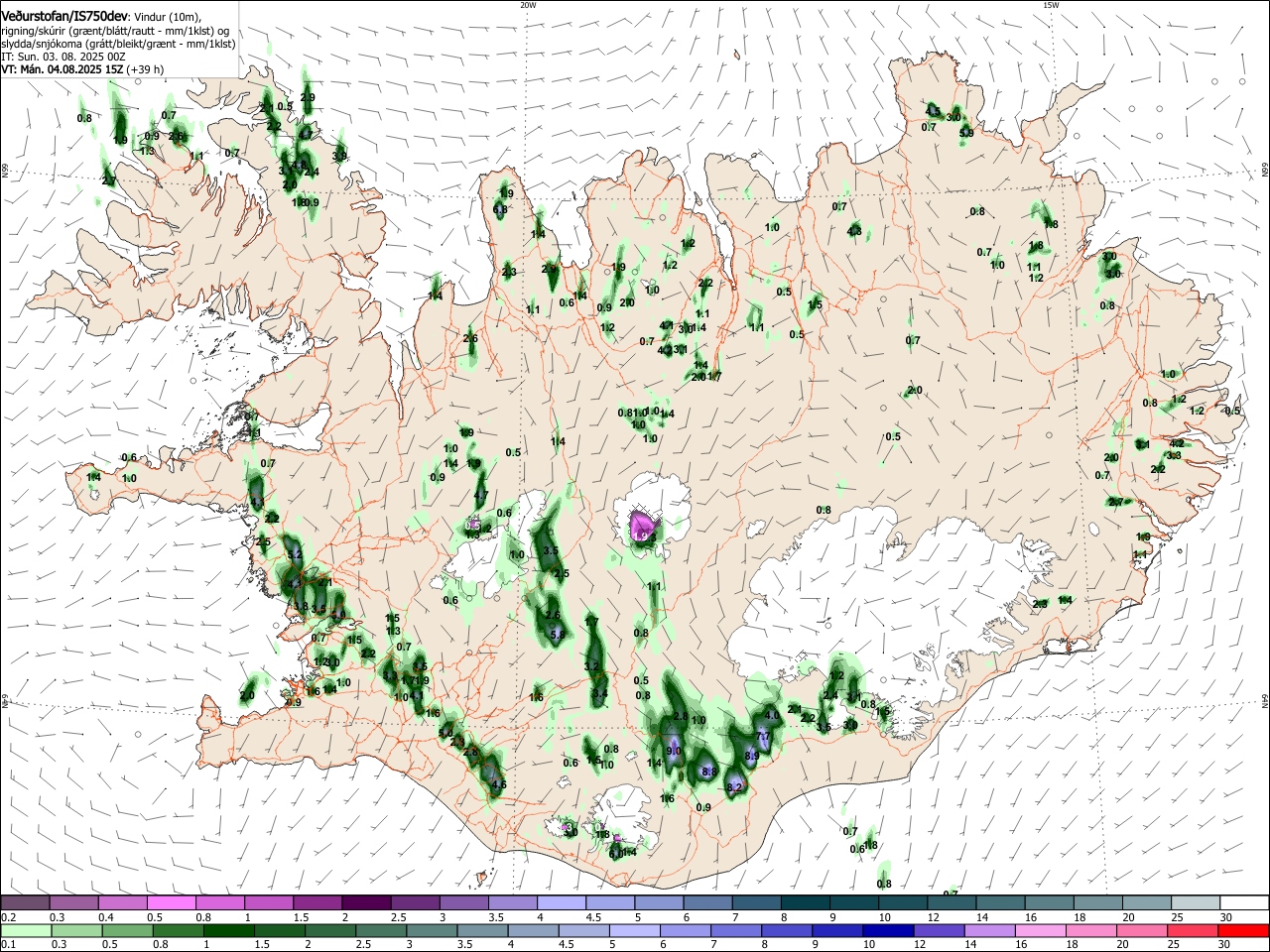Select upper legend swatch between 2 and 2.5
The image size is (1270, 952).
(x=366, y=903)
